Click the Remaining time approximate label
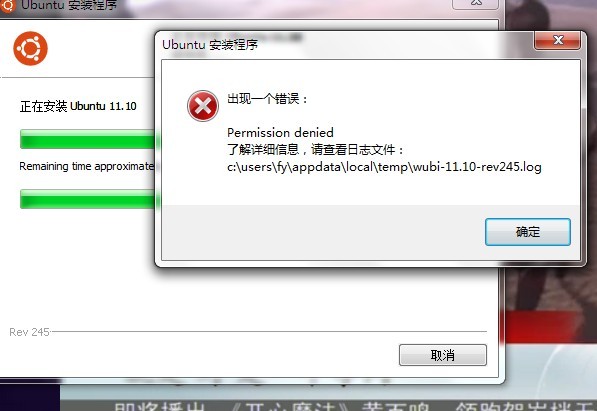 (86, 166)
